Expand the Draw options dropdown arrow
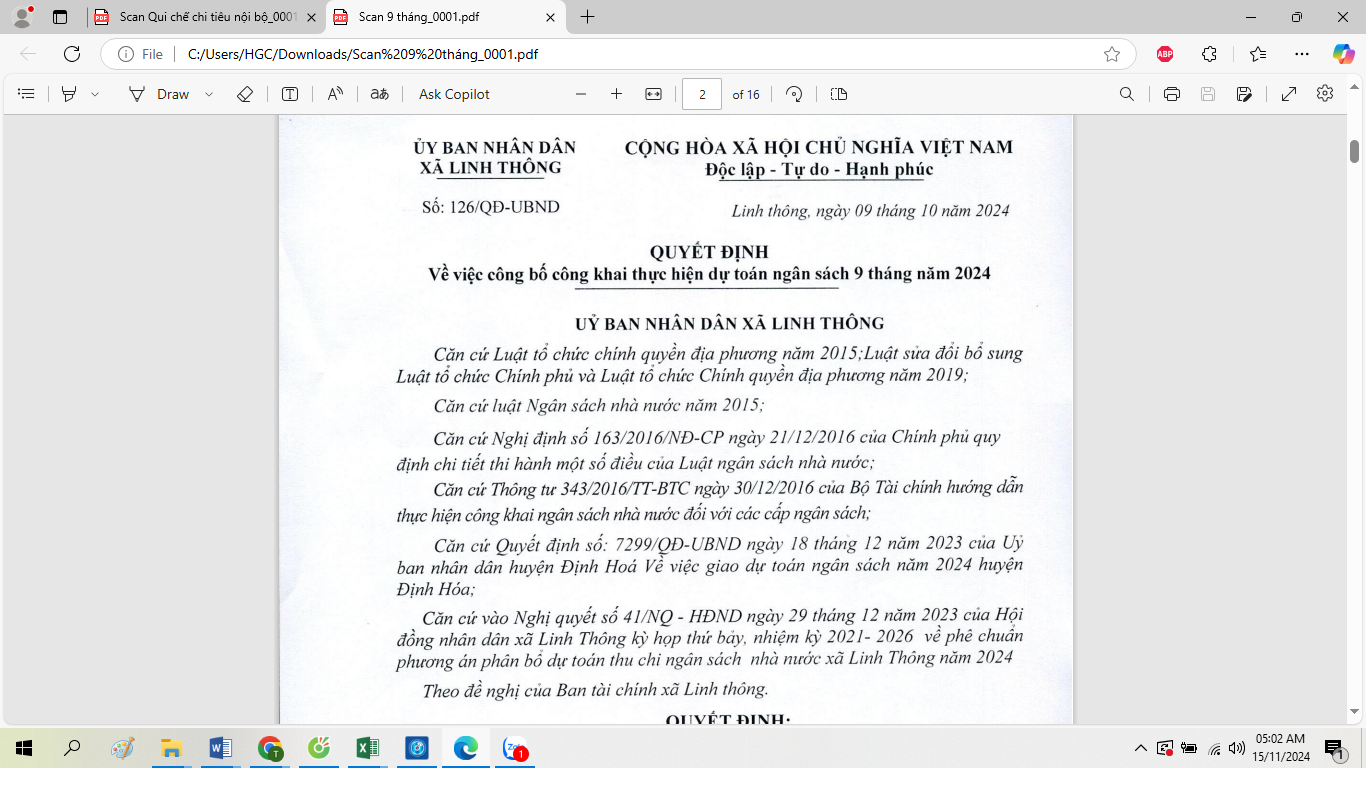Image resolution: width=1366 pixels, height=786 pixels. coord(209,94)
